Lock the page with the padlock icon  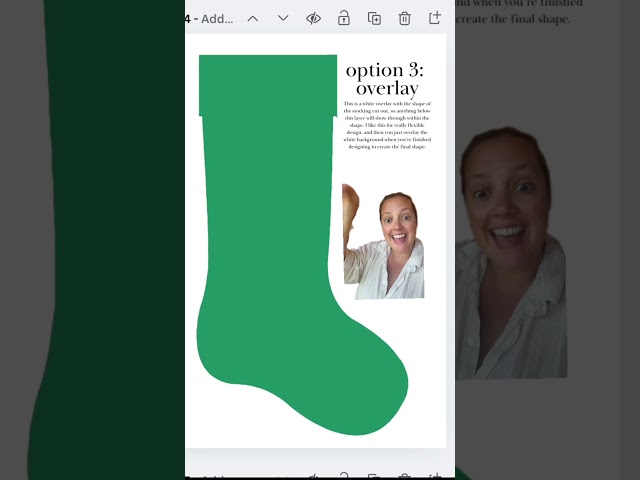pos(344,18)
